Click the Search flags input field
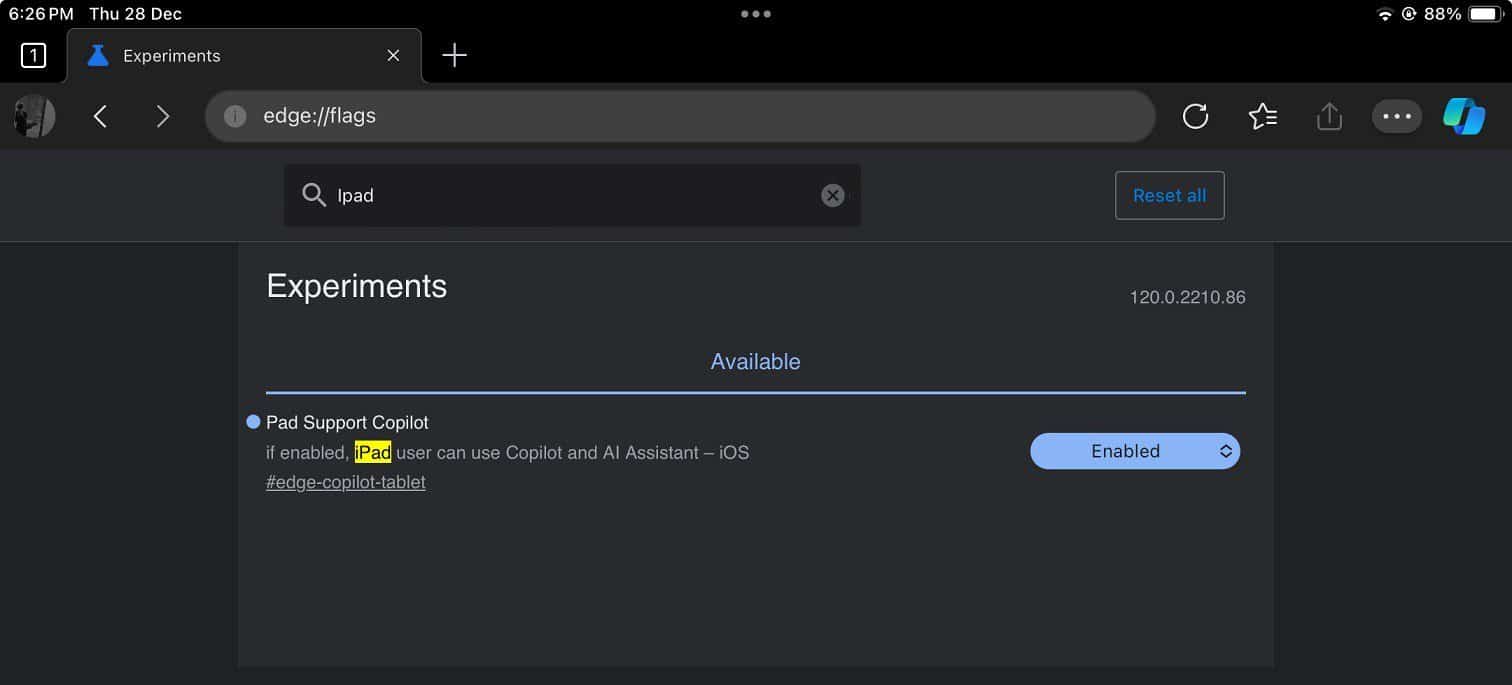Screen dimensions: 1512x685 point(570,196)
